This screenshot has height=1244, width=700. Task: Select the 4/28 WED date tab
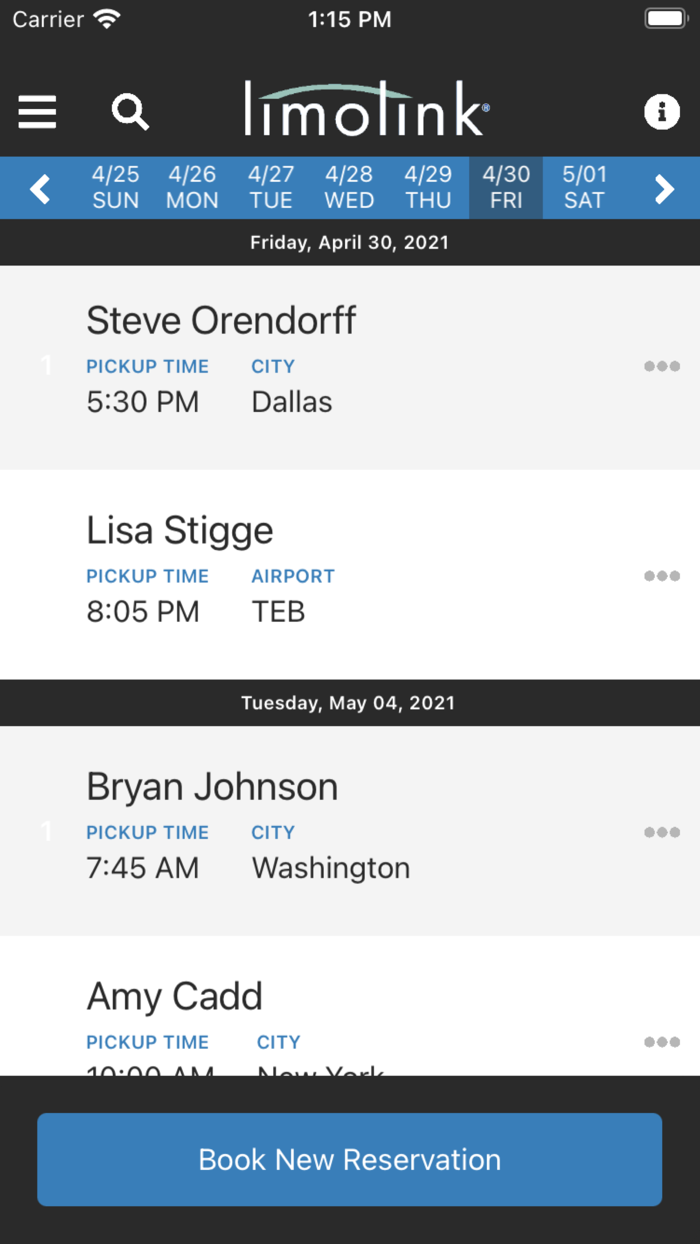pos(349,188)
